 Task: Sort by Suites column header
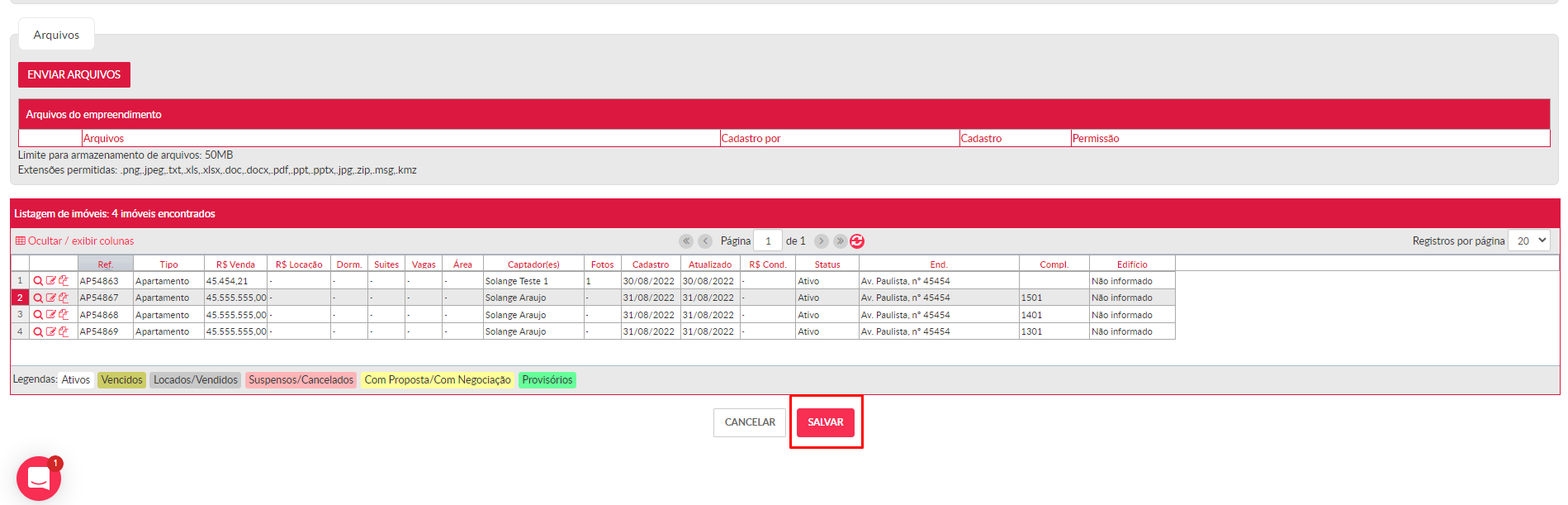(386, 264)
